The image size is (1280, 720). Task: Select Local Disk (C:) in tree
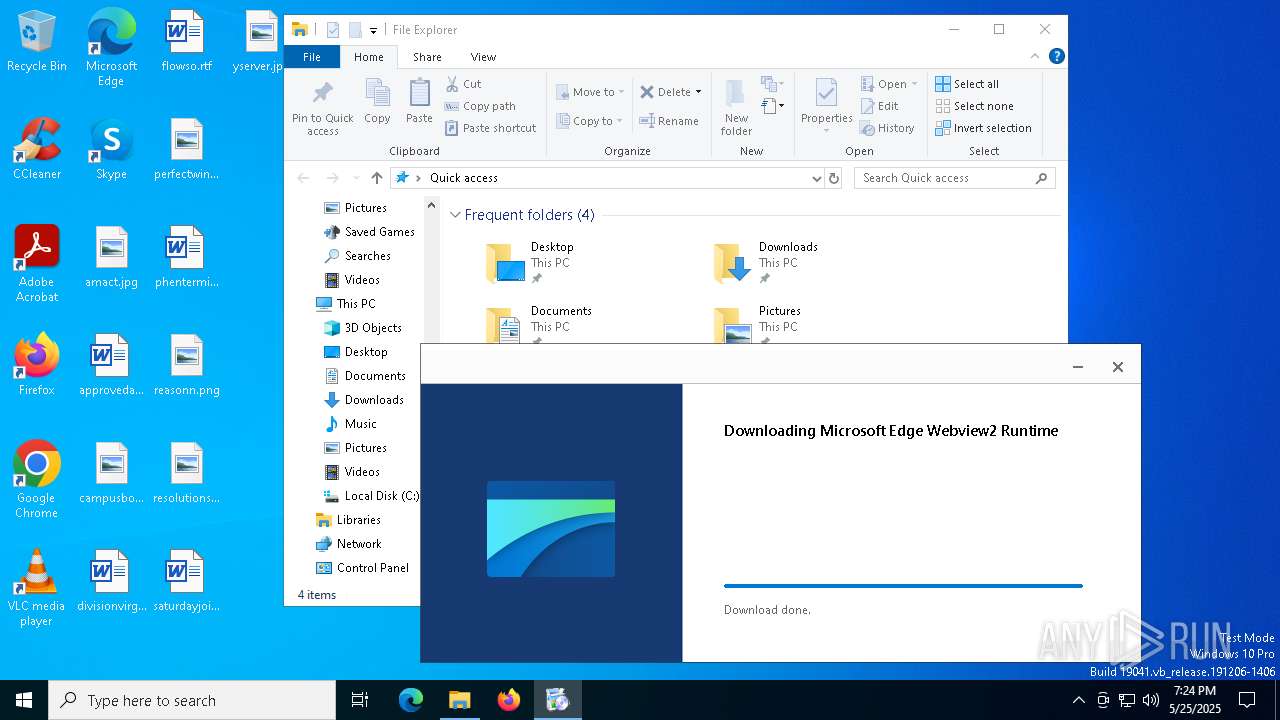[x=371, y=496]
